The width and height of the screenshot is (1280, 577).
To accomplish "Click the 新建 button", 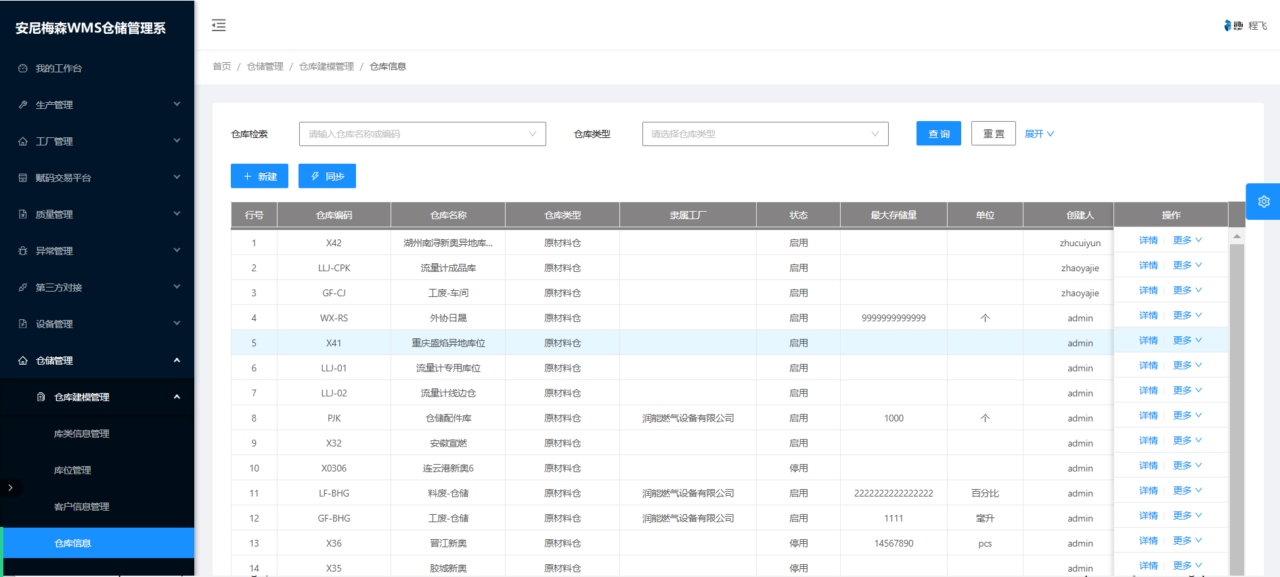I will (x=260, y=176).
